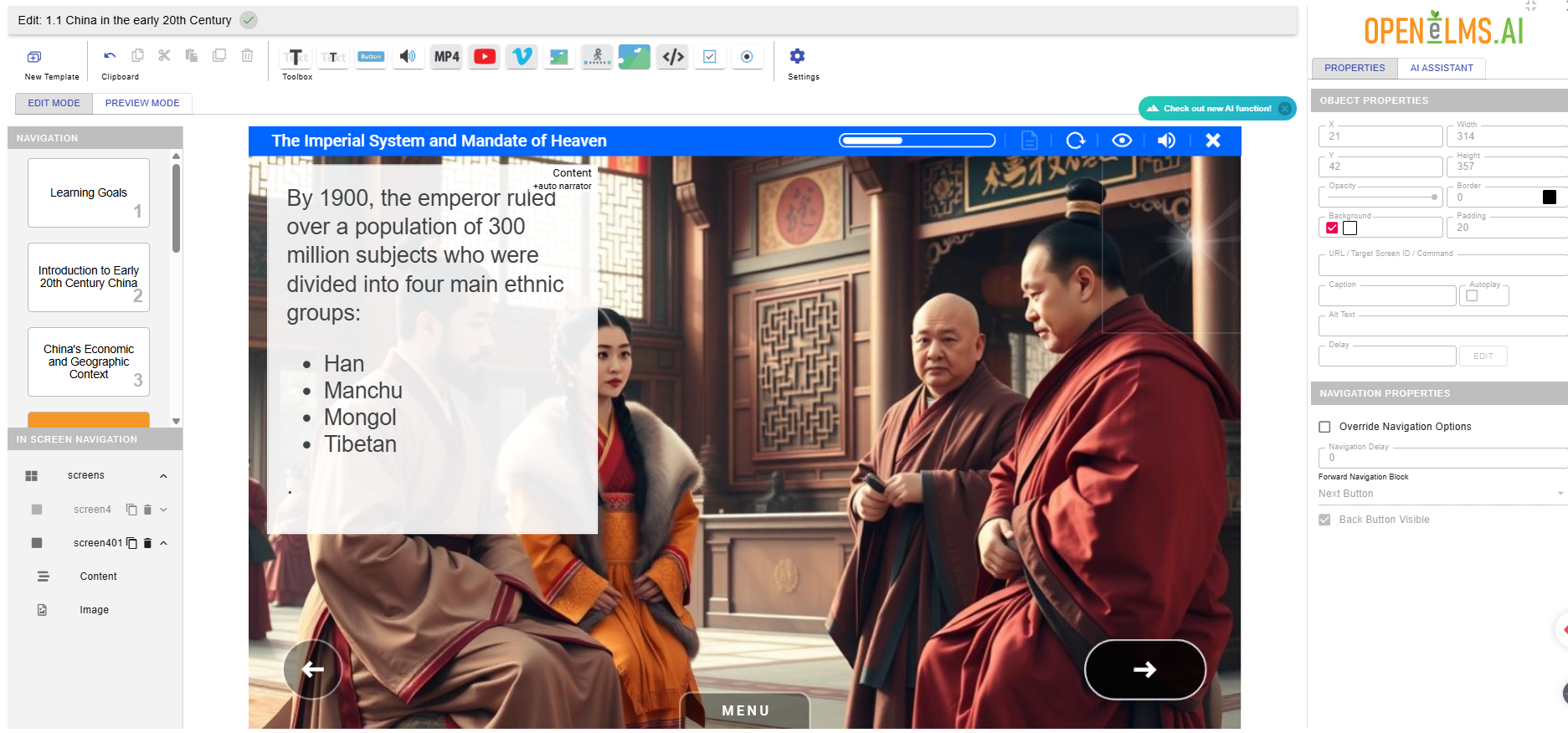Open the AI ASSISTANT tab
Image resolution: width=1568 pixels, height=733 pixels.
point(1442,68)
